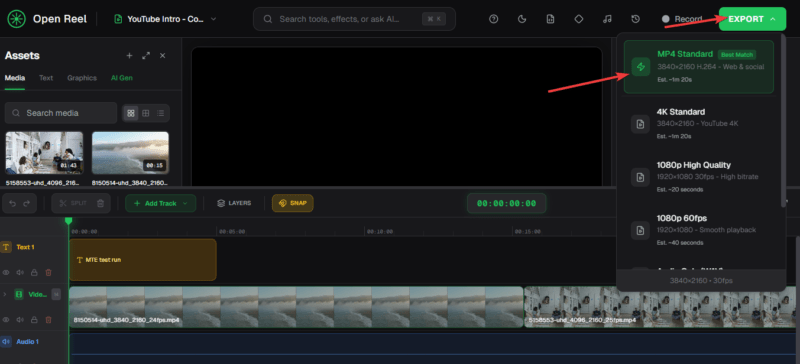Click the green playhead marker

tap(68, 221)
